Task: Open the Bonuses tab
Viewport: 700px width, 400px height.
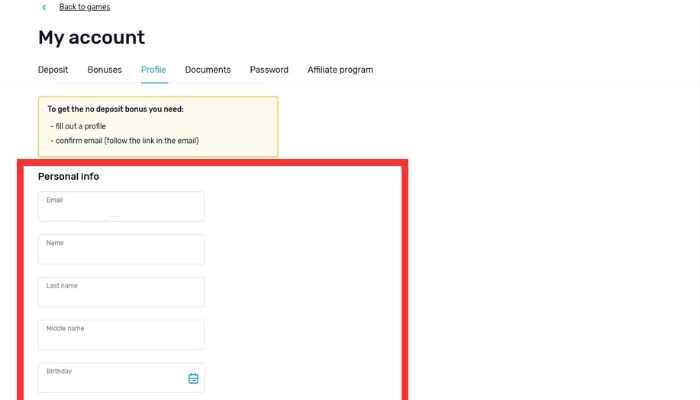Action: (x=104, y=70)
